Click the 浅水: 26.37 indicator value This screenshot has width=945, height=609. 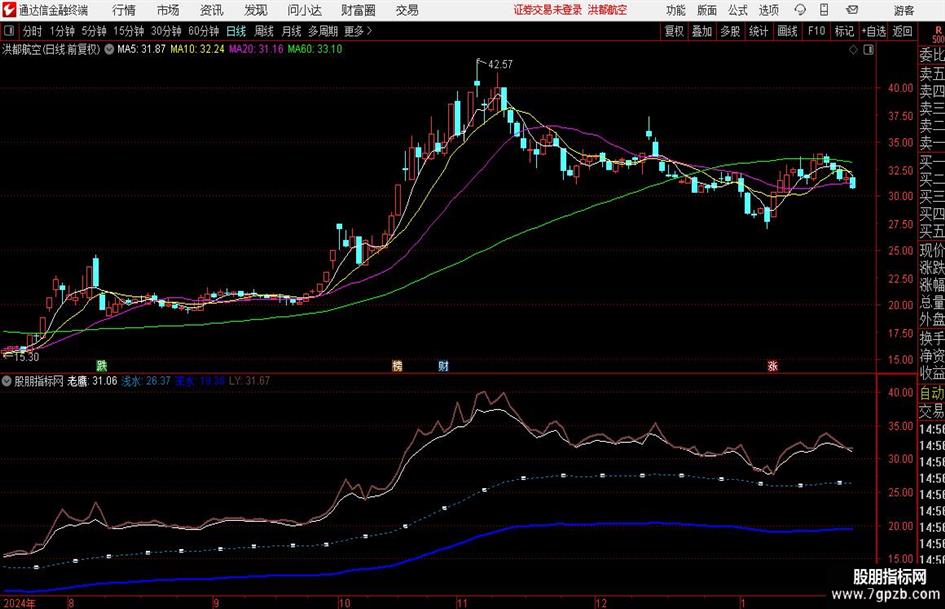click(146, 381)
